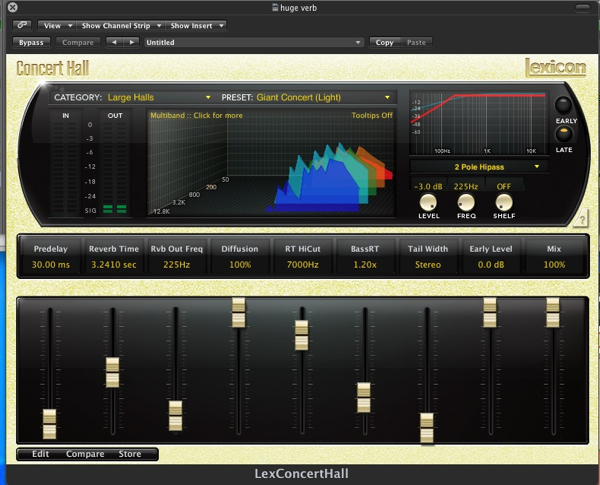Viewport: 600px width, 485px height.
Task: Toggle Tooltips Off setting
Action: click(x=372, y=115)
